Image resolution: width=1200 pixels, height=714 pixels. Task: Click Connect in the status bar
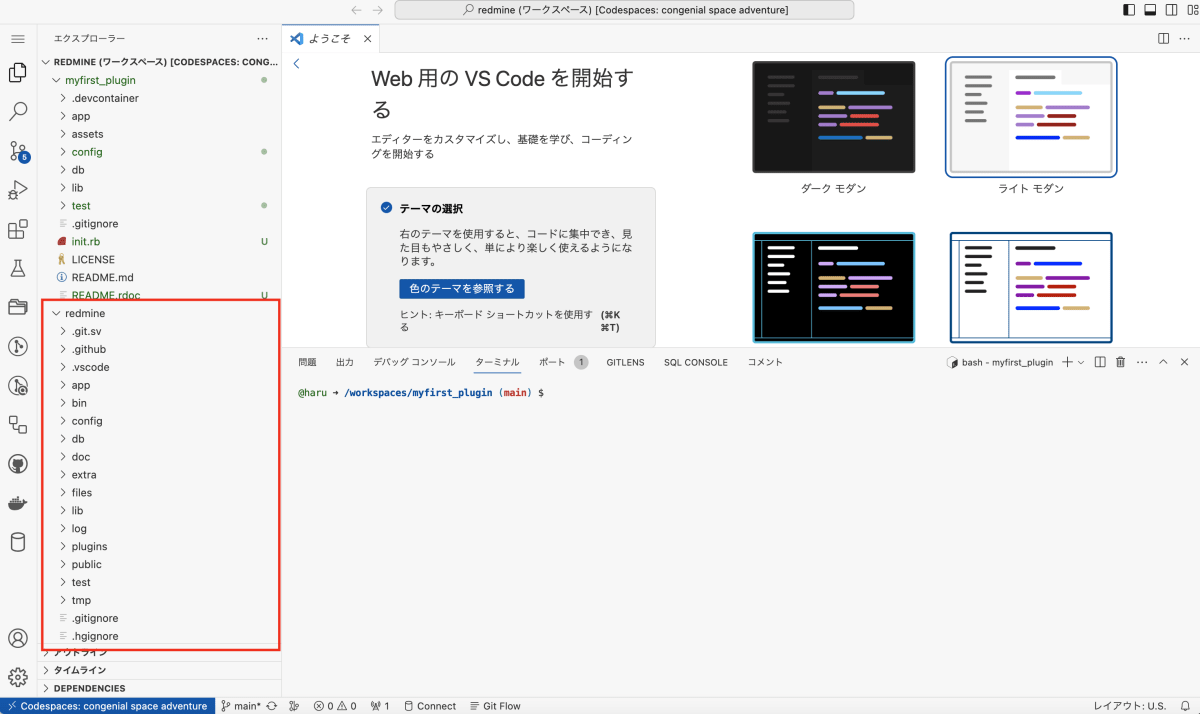(430, 706)
